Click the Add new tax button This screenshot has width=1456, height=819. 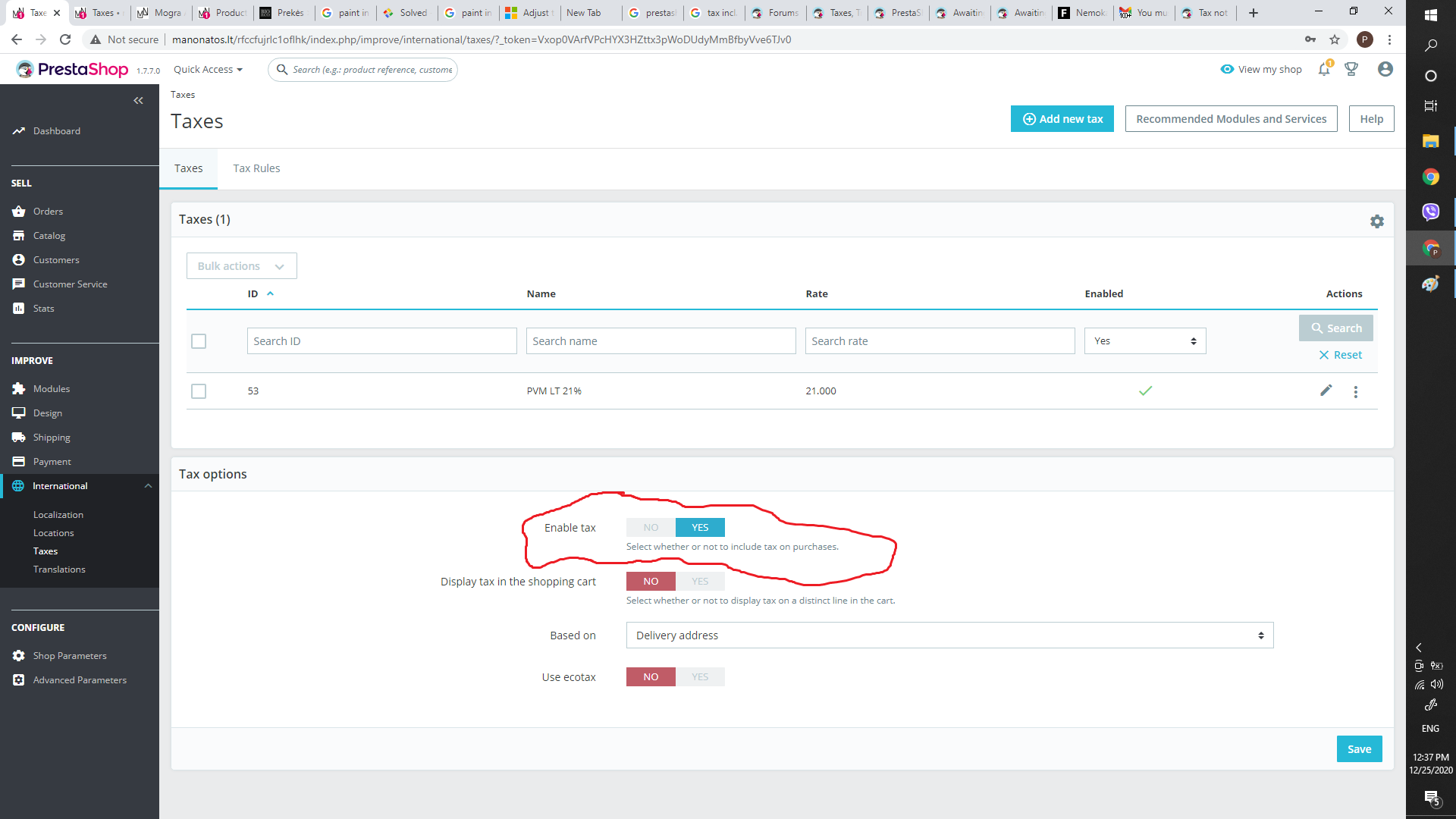pyautogui.click(x=1062, y=119)
